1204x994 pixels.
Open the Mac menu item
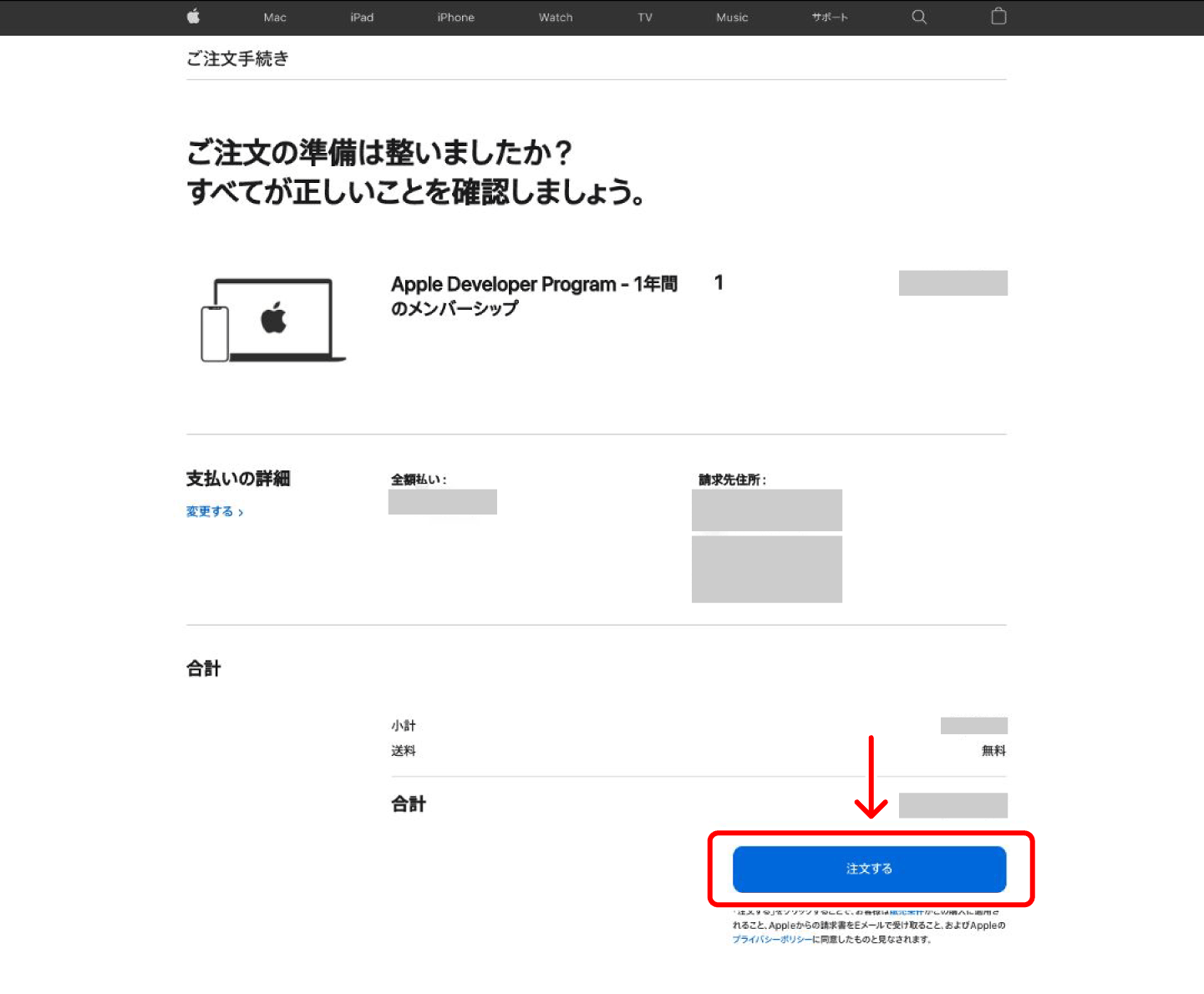[x=275, y=18]
